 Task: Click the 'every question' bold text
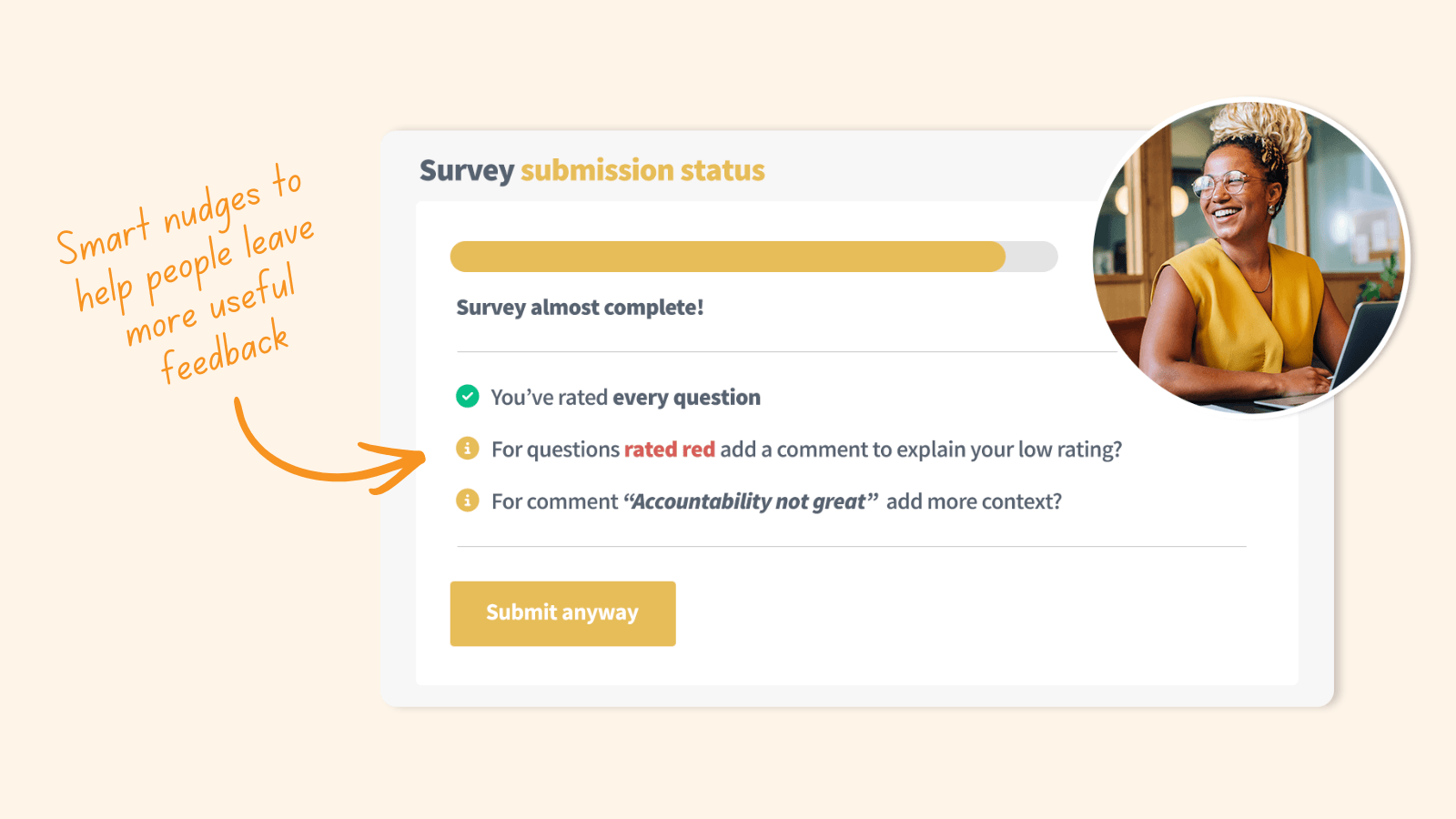[x=686, y=398]
